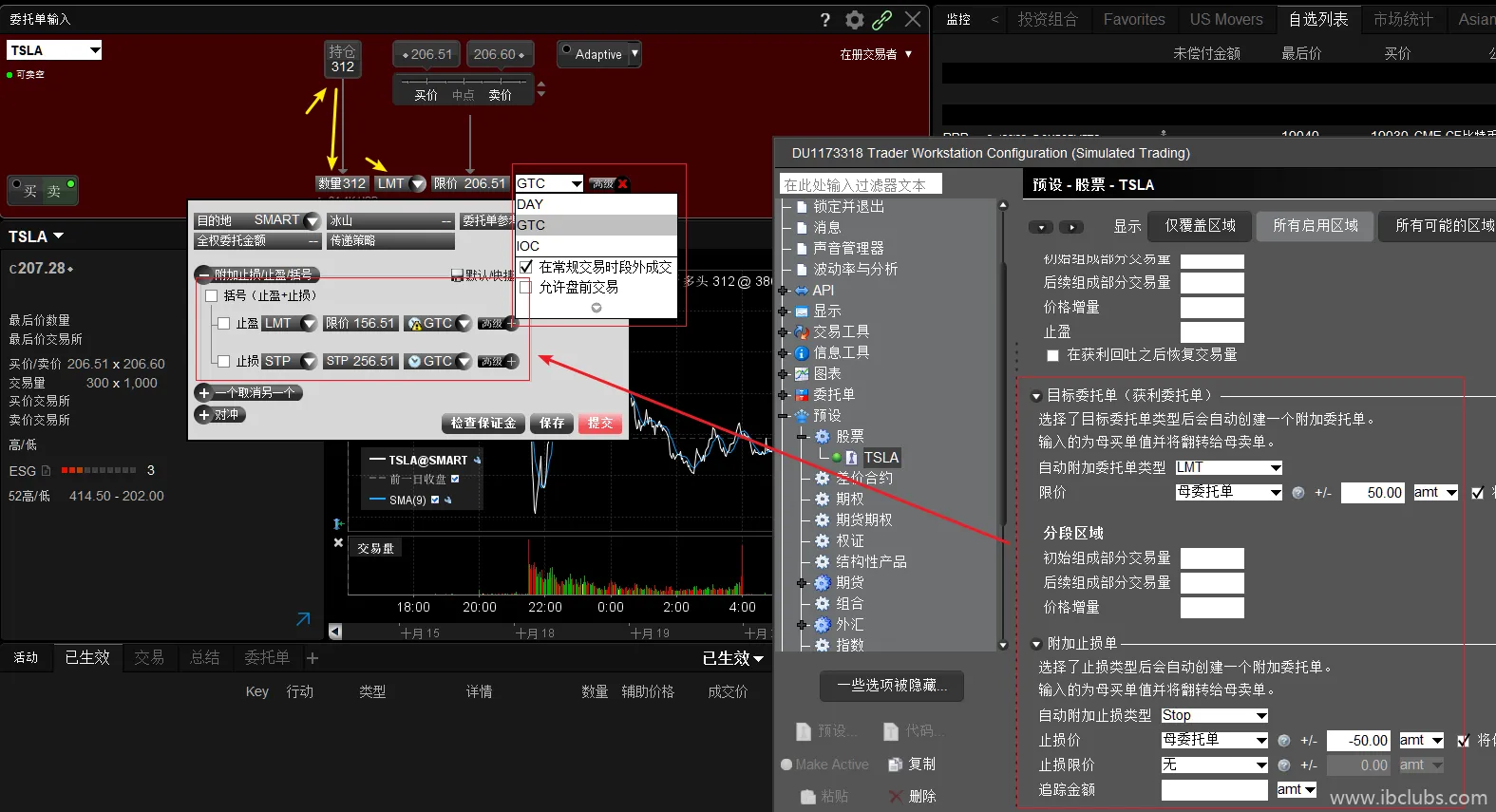Select DAY from time-in-force list
This screenshot has height=812, width=1496.
530,204
